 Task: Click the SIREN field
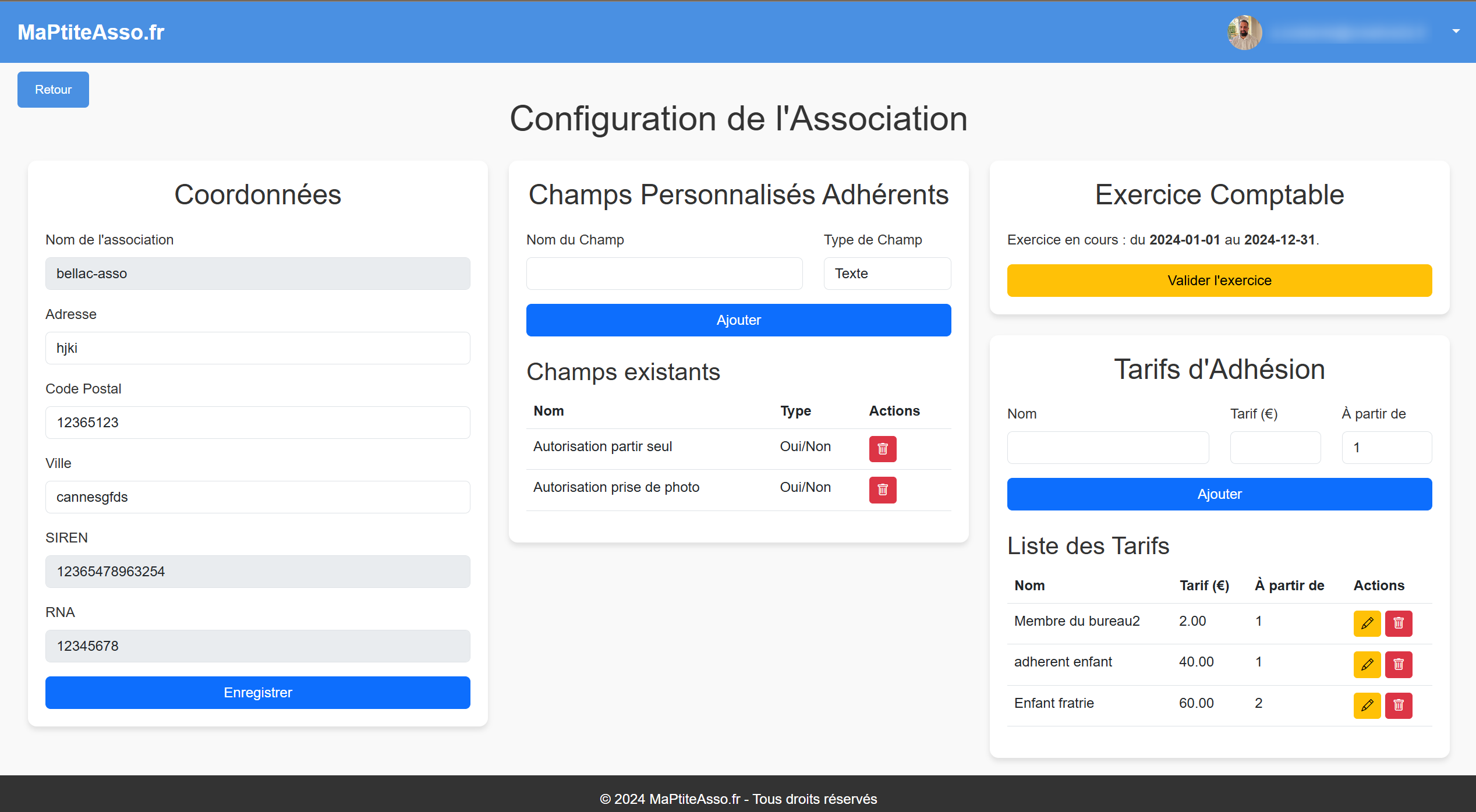[x=258, y=572]
